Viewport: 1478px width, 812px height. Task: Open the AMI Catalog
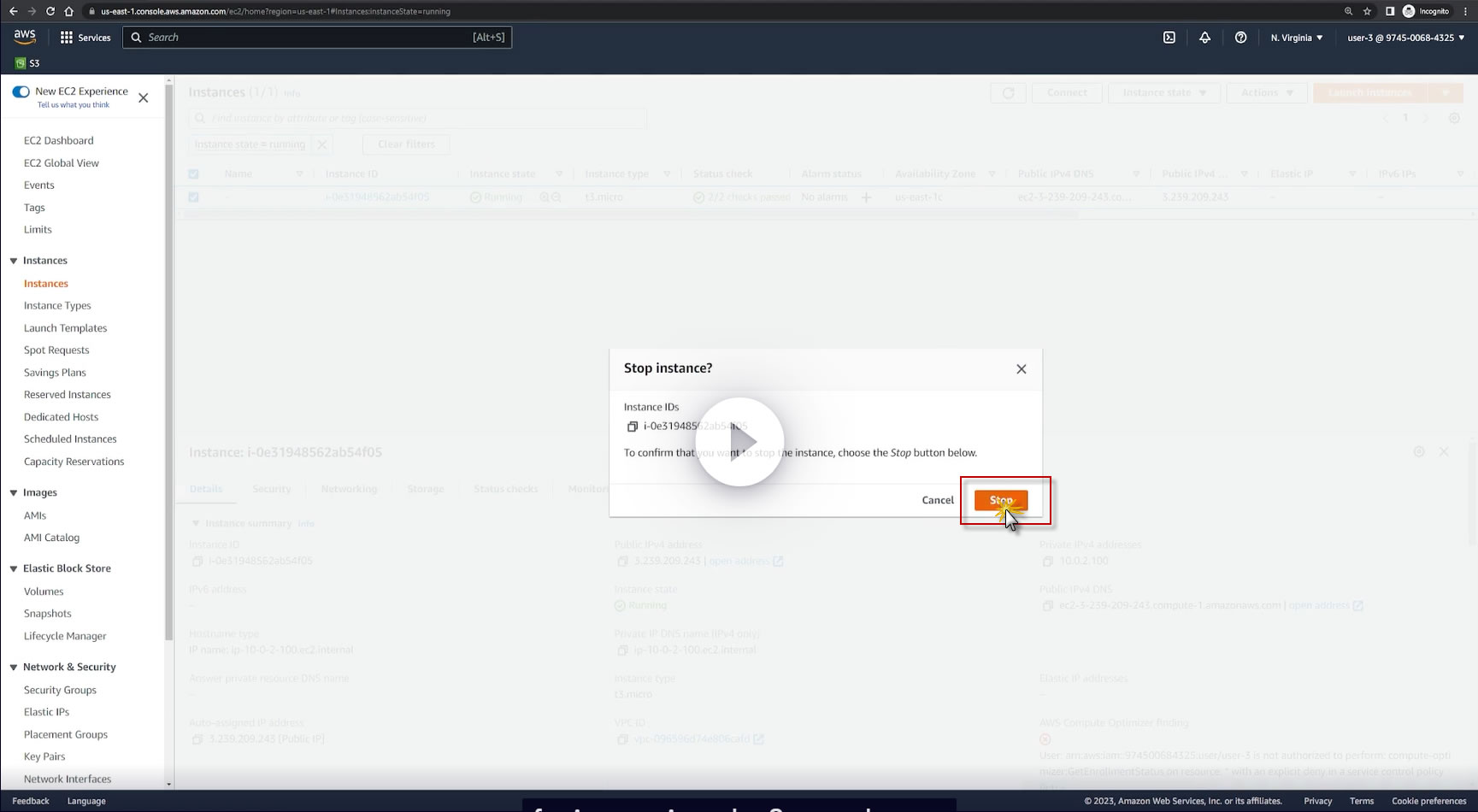[51, 538]
